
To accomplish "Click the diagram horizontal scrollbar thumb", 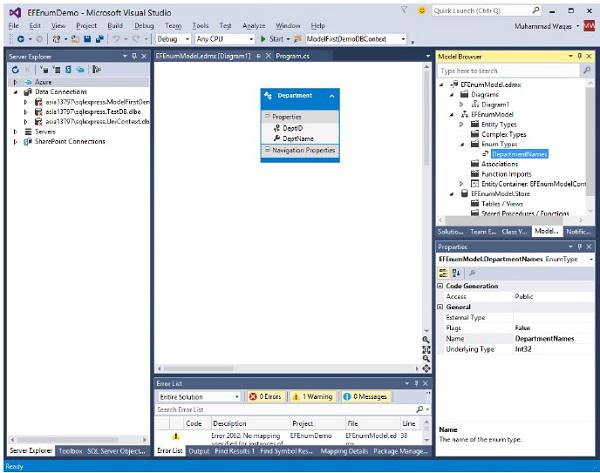I will coord(199,369).
